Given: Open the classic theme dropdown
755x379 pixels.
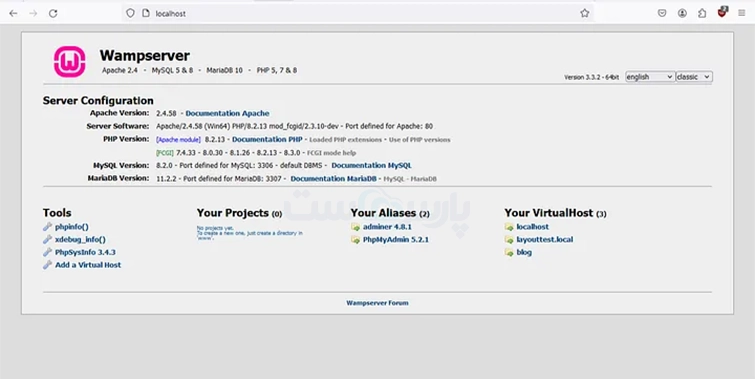Looking at the screenshot, I should [x=694, y=77].
